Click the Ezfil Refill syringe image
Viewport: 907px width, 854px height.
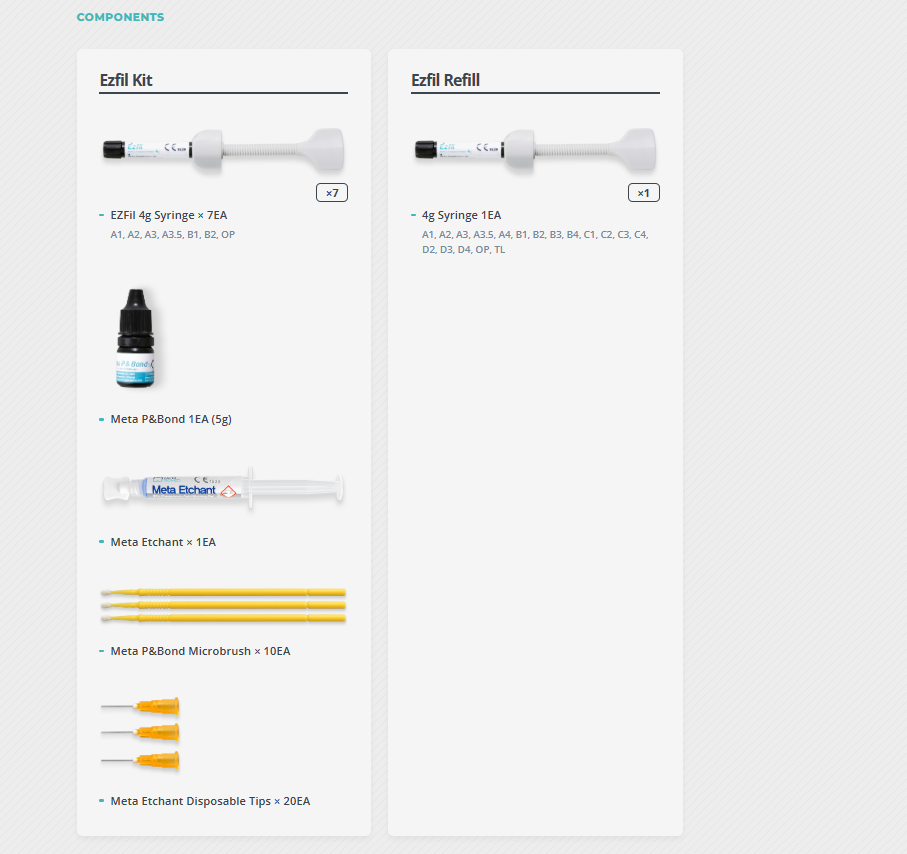[x=535, y=150]
